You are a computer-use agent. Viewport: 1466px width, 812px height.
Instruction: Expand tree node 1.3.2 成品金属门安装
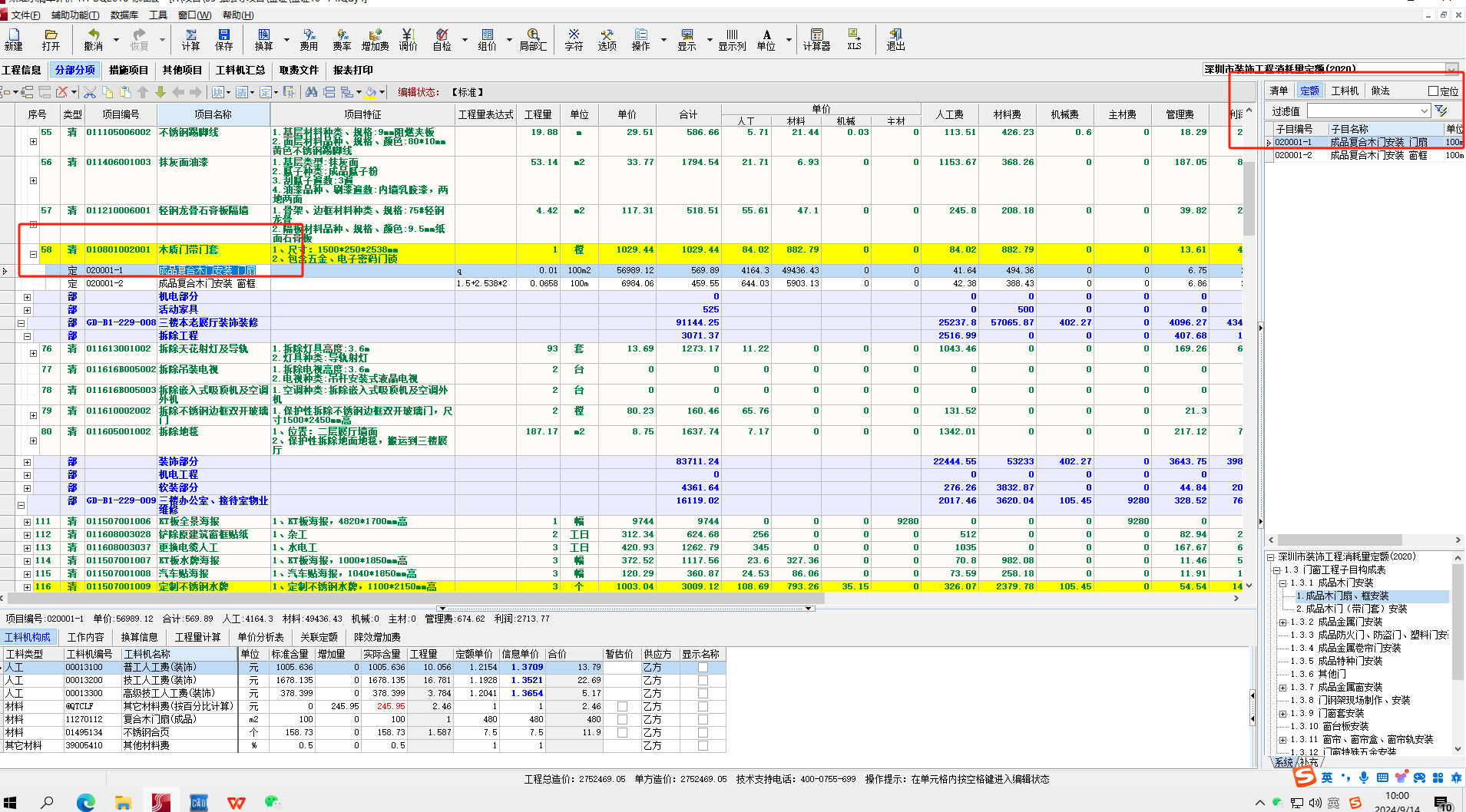point(1282,622)
